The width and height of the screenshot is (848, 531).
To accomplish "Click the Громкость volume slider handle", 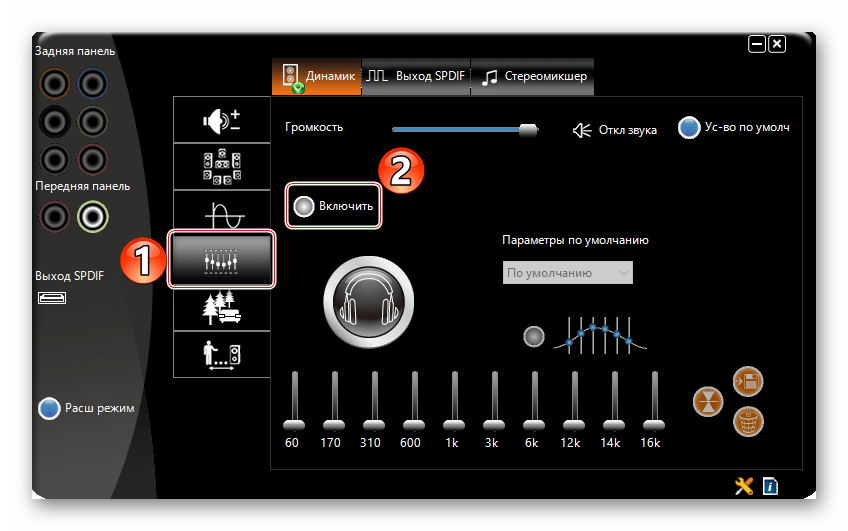I will point(528,129).
